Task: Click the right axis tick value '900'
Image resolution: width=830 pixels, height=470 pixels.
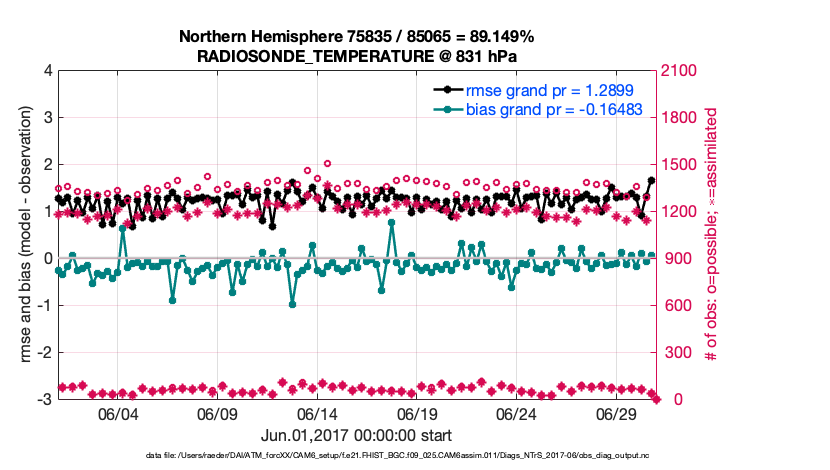Action: [x=678, y=259]
